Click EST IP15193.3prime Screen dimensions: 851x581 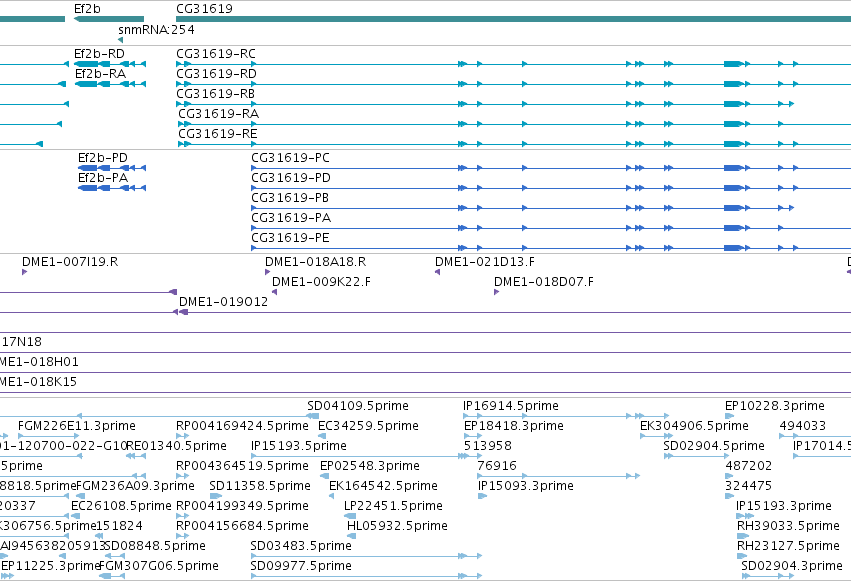point(784,507)
